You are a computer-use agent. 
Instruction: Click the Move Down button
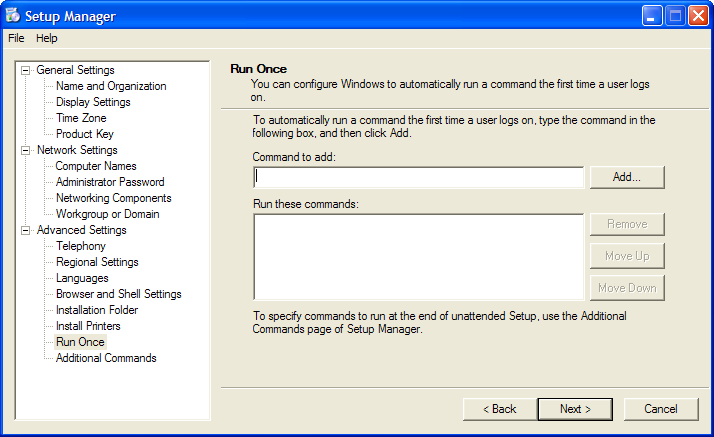tap(627, 288)
